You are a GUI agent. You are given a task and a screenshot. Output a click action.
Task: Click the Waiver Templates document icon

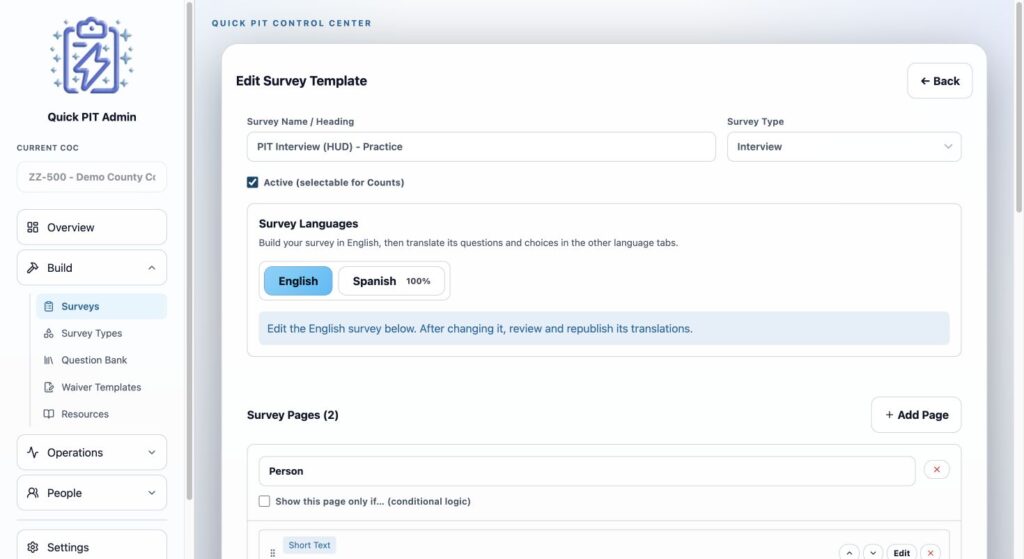coord(48,387)
